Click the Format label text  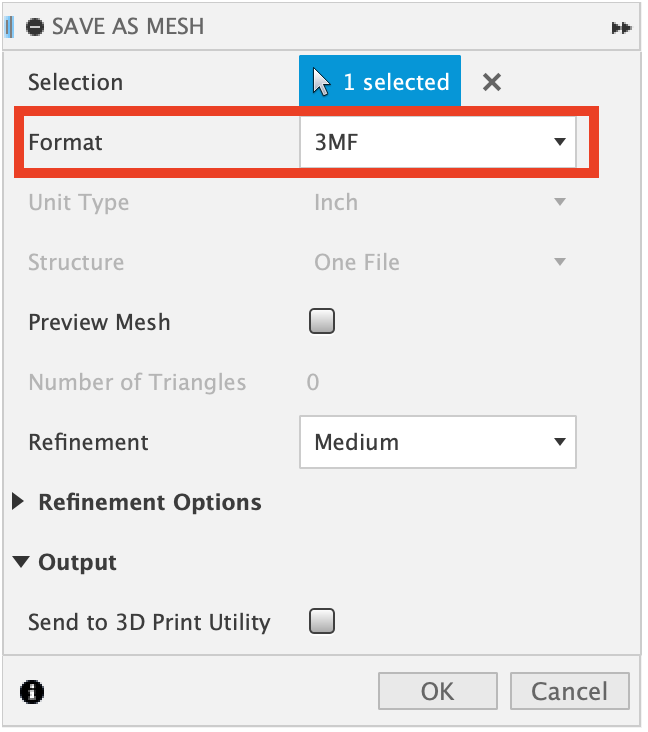click(x=65, y=142)
